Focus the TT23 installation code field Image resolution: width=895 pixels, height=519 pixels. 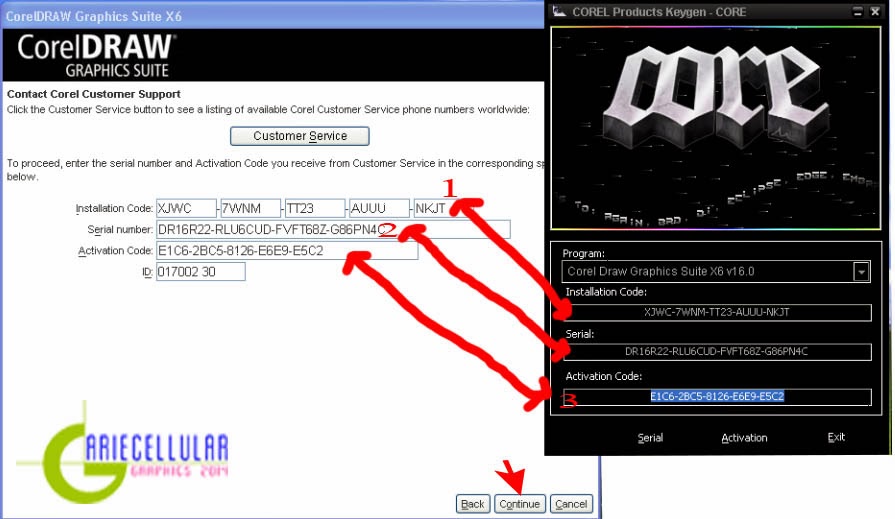[316, 208]
